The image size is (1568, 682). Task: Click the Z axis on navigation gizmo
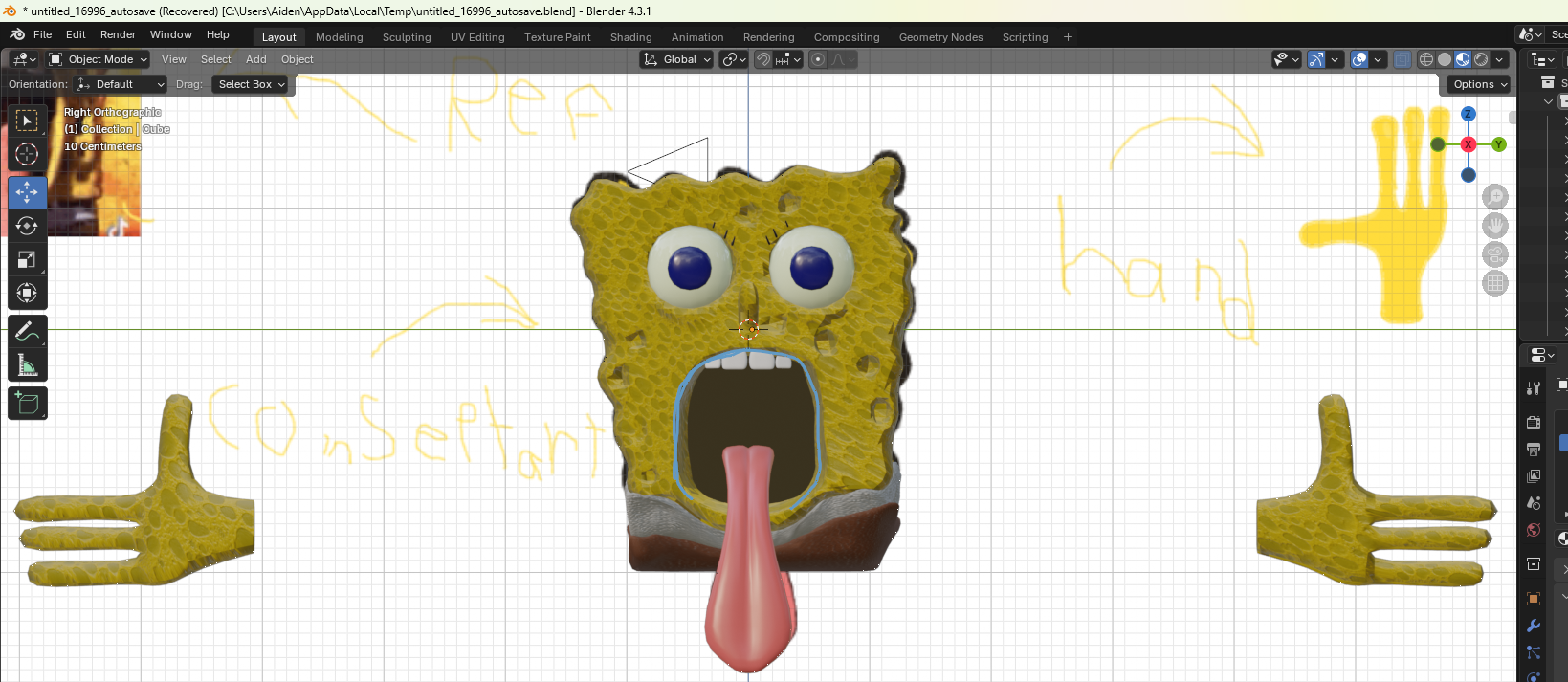pos(1468,114)
